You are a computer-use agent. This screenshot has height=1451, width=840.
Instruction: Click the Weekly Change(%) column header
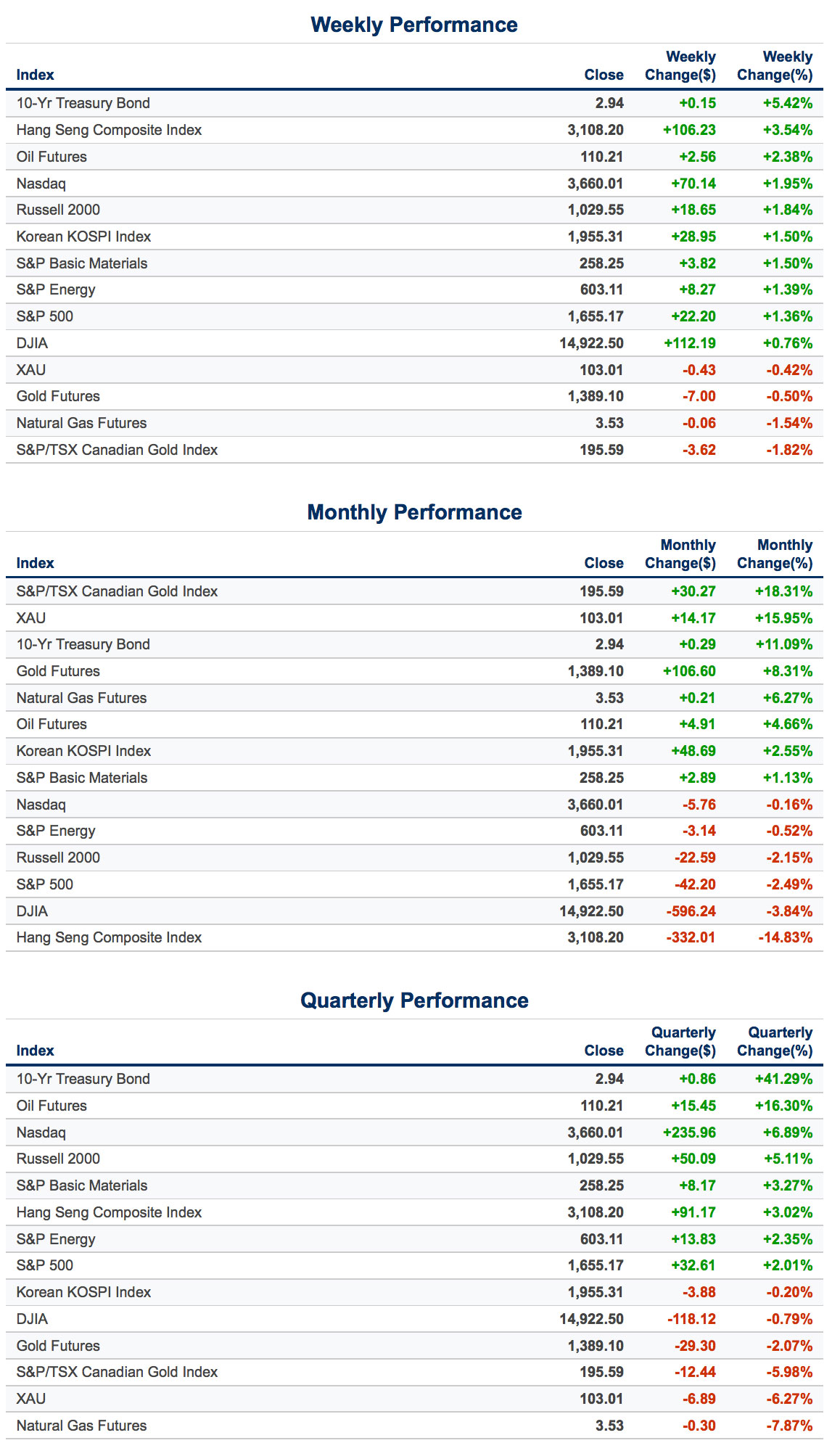click(775, 66)
